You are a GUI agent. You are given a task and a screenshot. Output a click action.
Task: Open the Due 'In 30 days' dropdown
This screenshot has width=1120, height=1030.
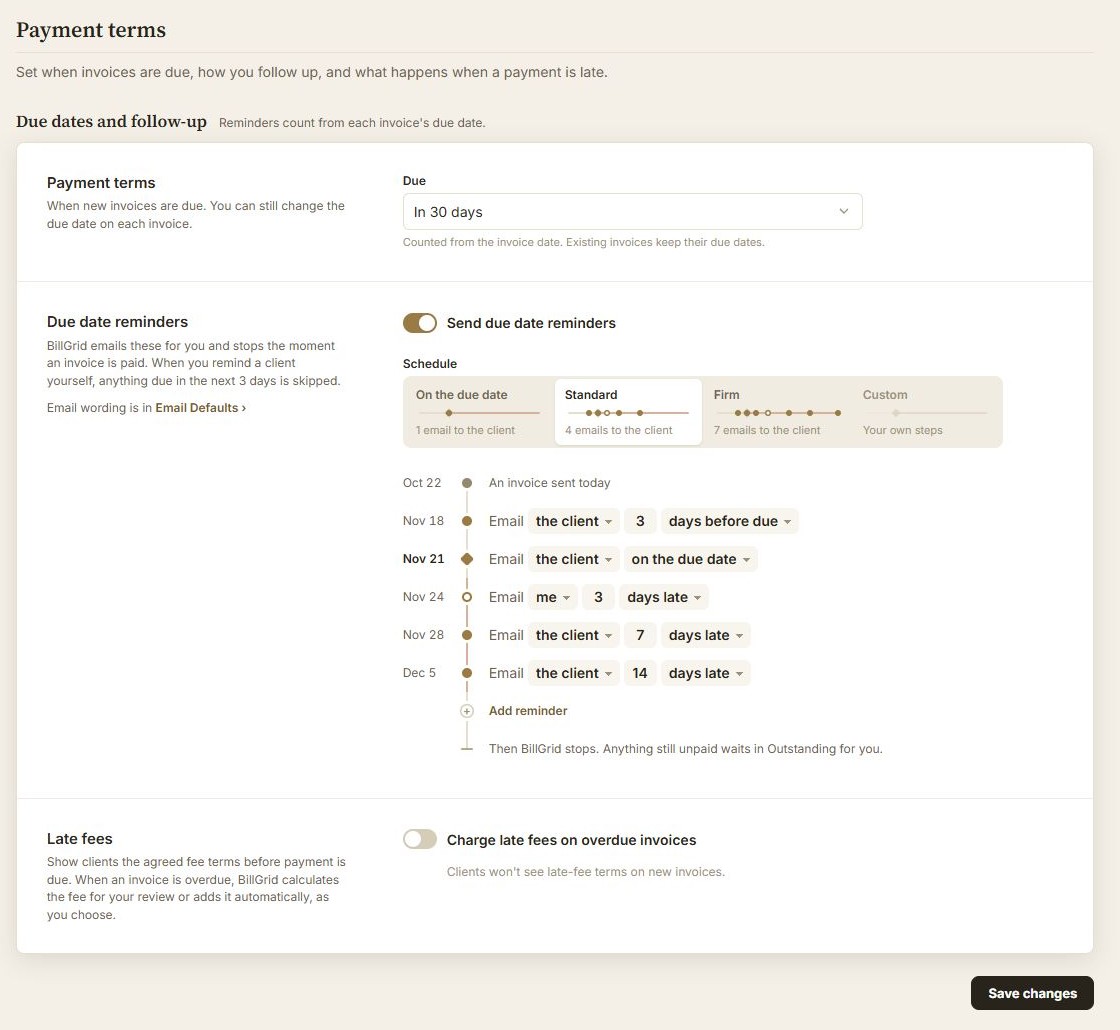click(632, 212)
